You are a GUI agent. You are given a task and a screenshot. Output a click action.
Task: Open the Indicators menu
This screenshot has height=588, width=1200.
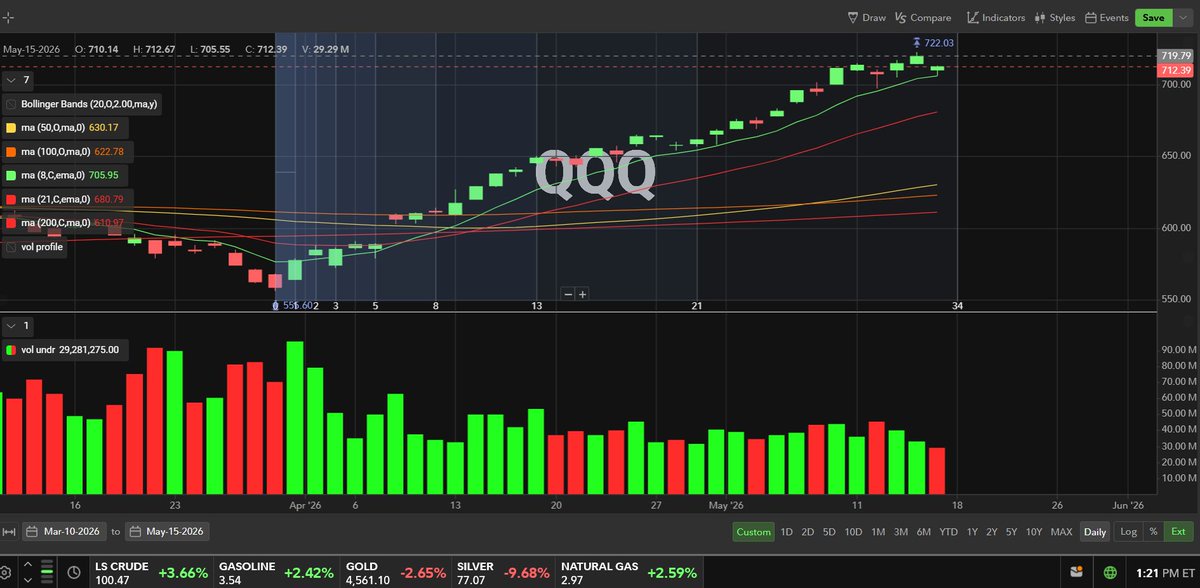(996, 17)
